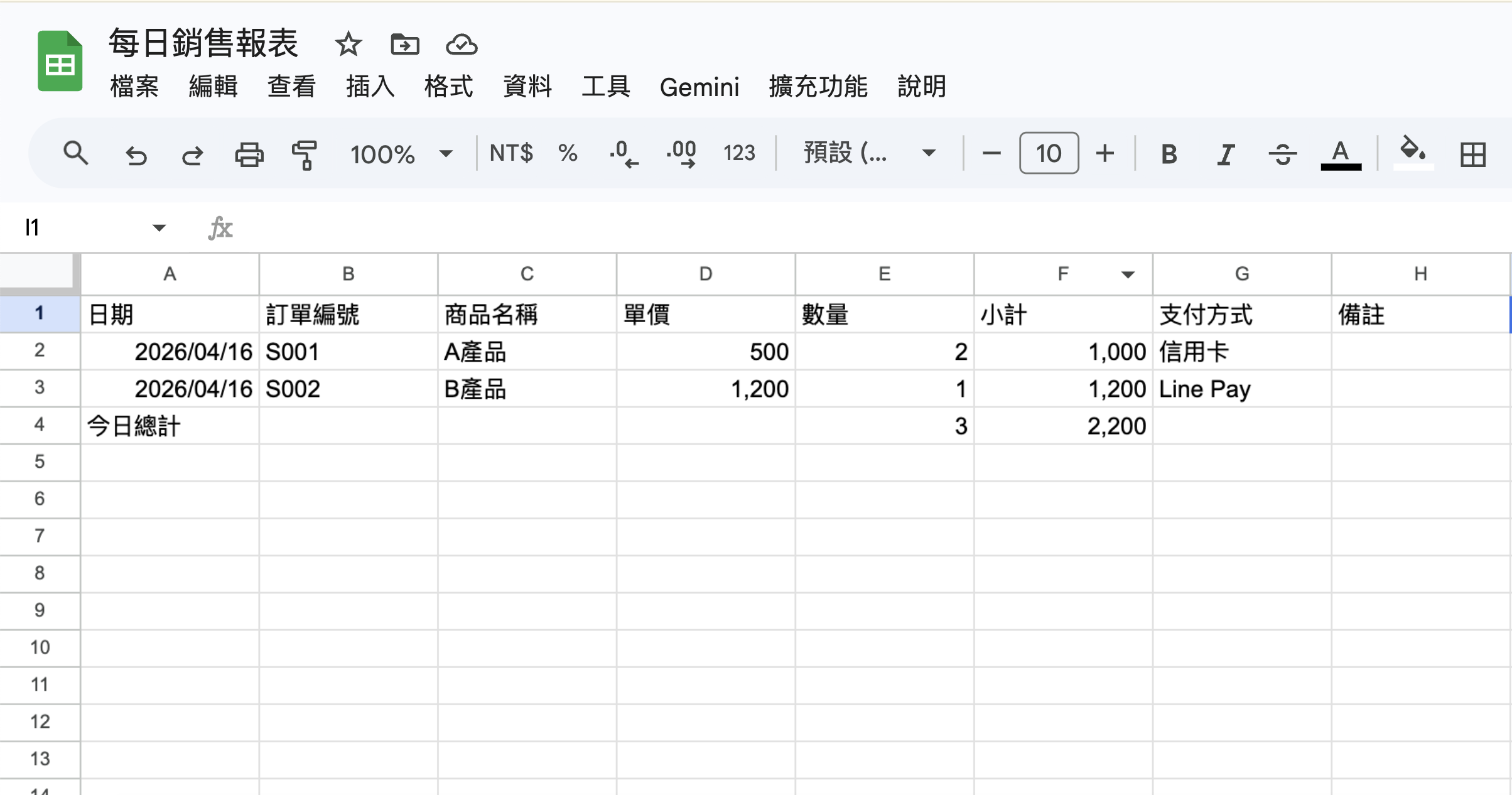The image size is (1512, 795).
Task: Open the filter dropdown on column F
Action: coord(1128,274)
